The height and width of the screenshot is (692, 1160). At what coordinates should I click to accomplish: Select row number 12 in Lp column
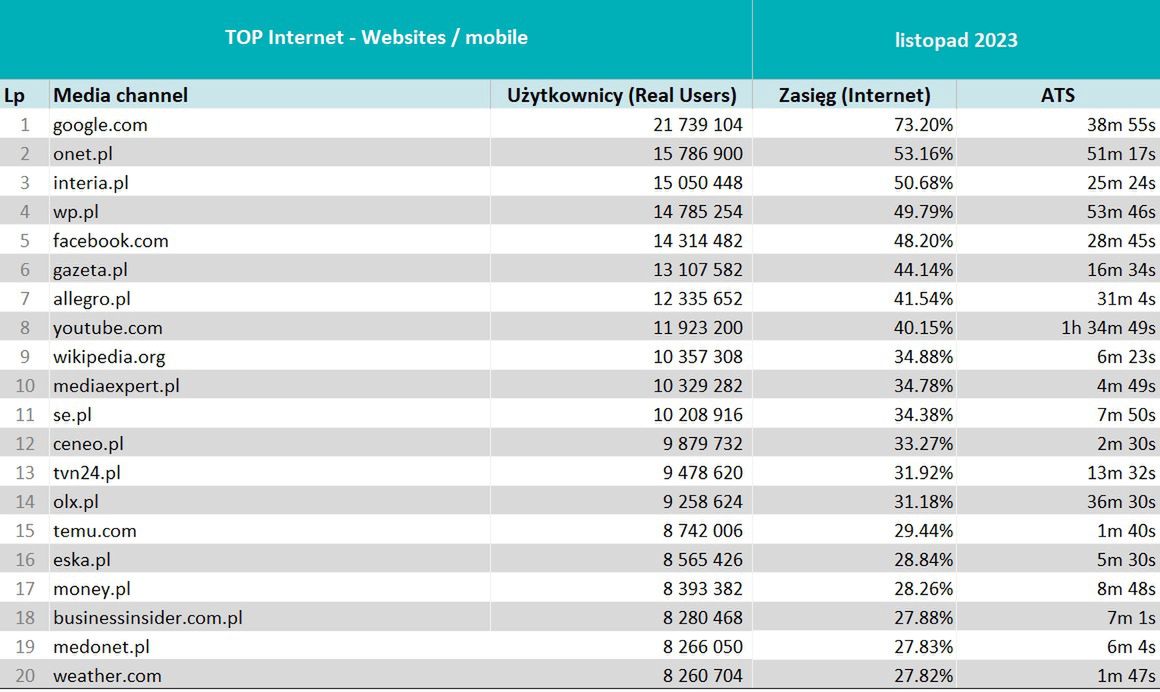coord(24,444)
